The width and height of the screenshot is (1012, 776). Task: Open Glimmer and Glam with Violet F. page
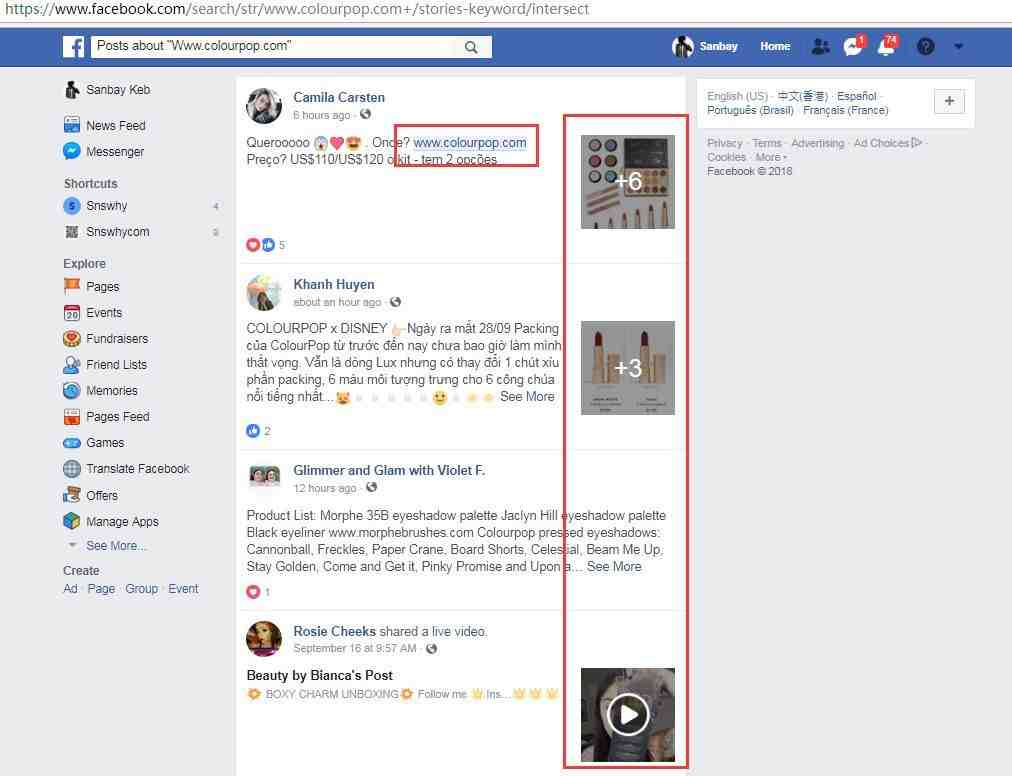tap(389, 471)
